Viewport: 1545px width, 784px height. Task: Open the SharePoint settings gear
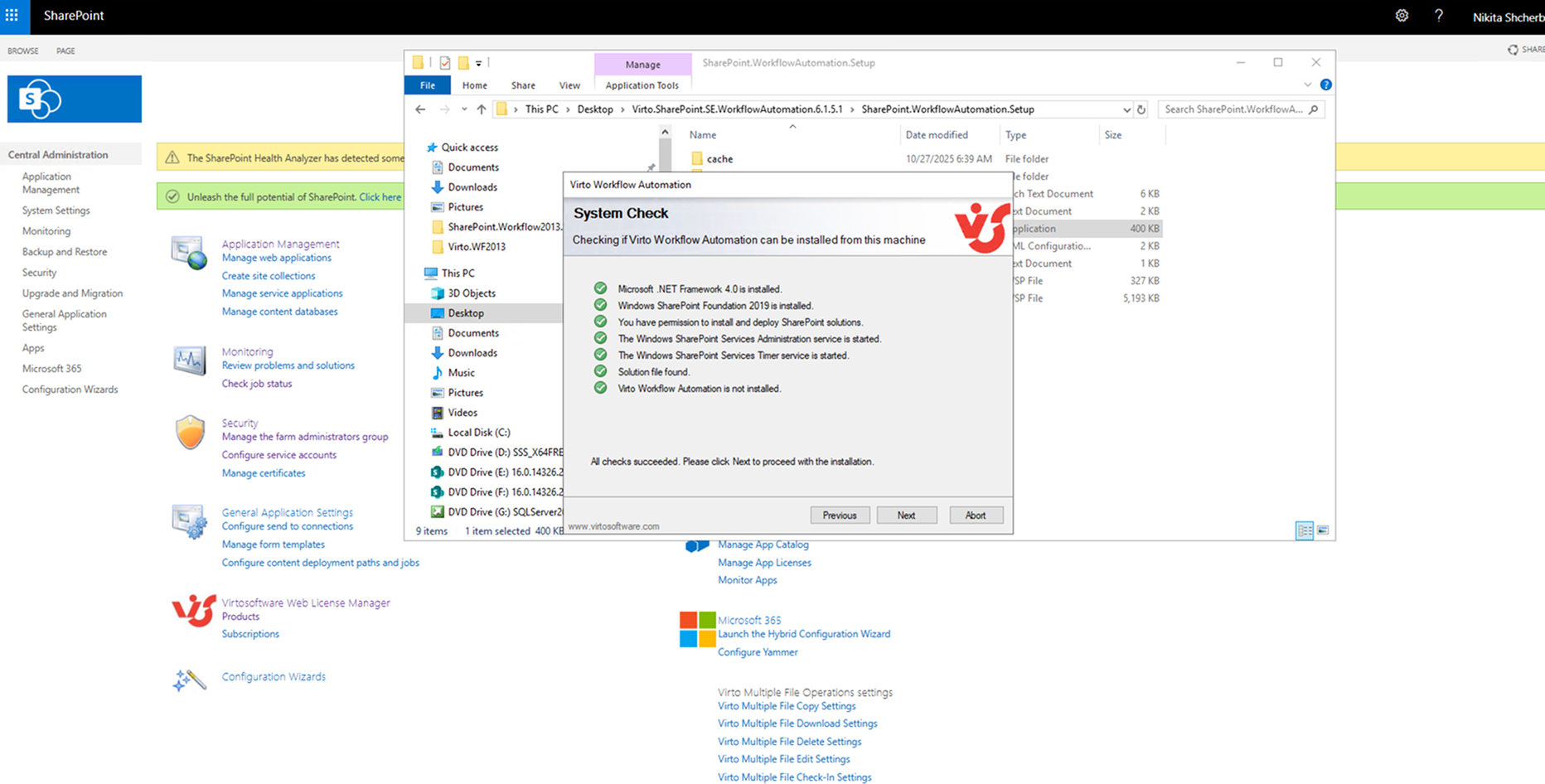click(x=1402, y=16)
